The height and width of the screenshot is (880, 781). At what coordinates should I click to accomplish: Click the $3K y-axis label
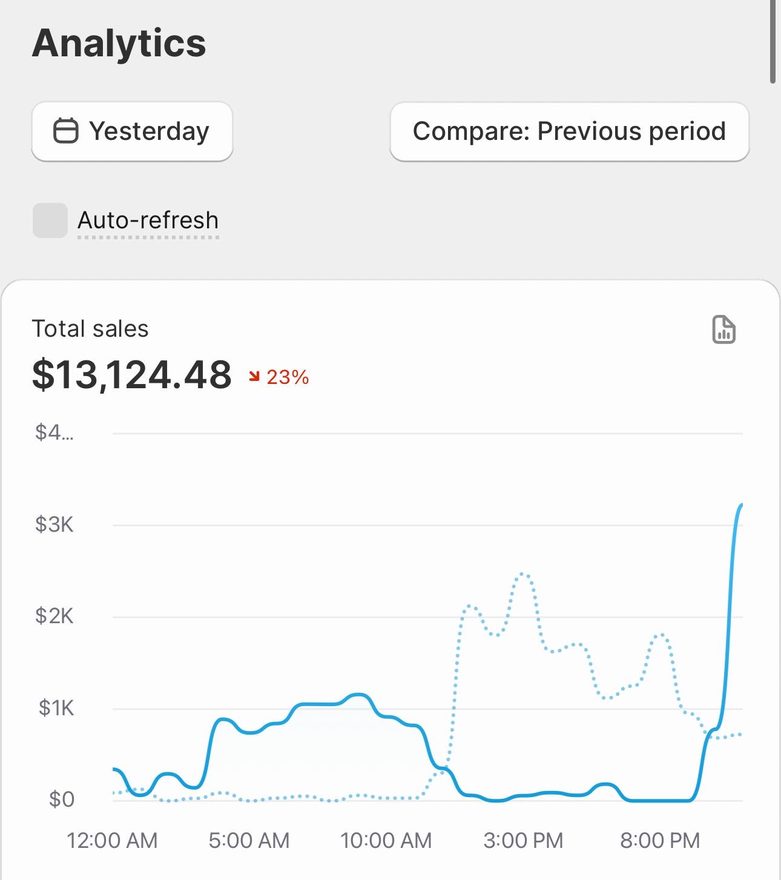click(54, 525)
